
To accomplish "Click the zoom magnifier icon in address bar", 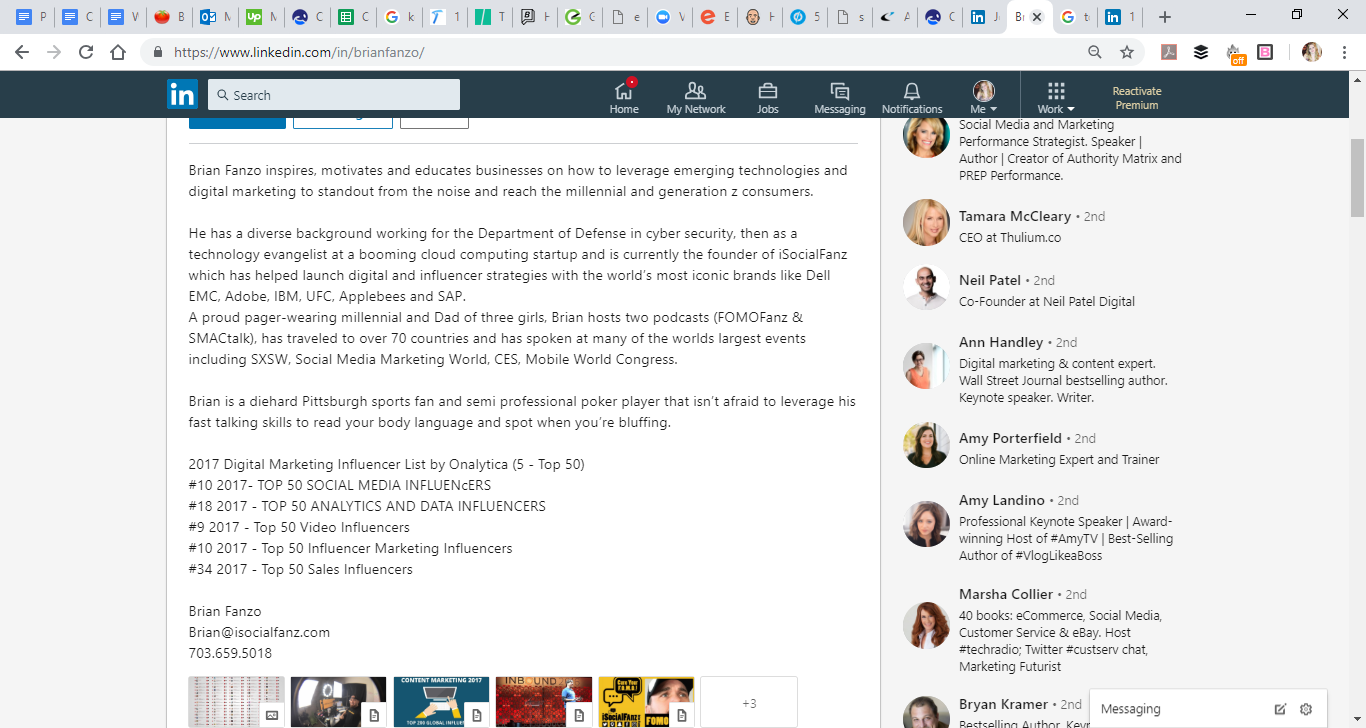I will (x=1095, y=52).
